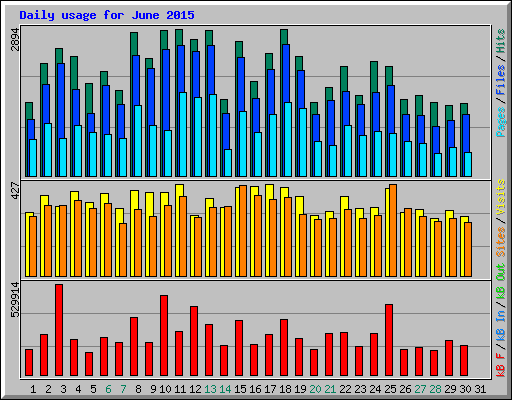Click the 'Daily usage for June 2015' title
Viewport: 512px width, 400px height.
(x=107, y=15)
